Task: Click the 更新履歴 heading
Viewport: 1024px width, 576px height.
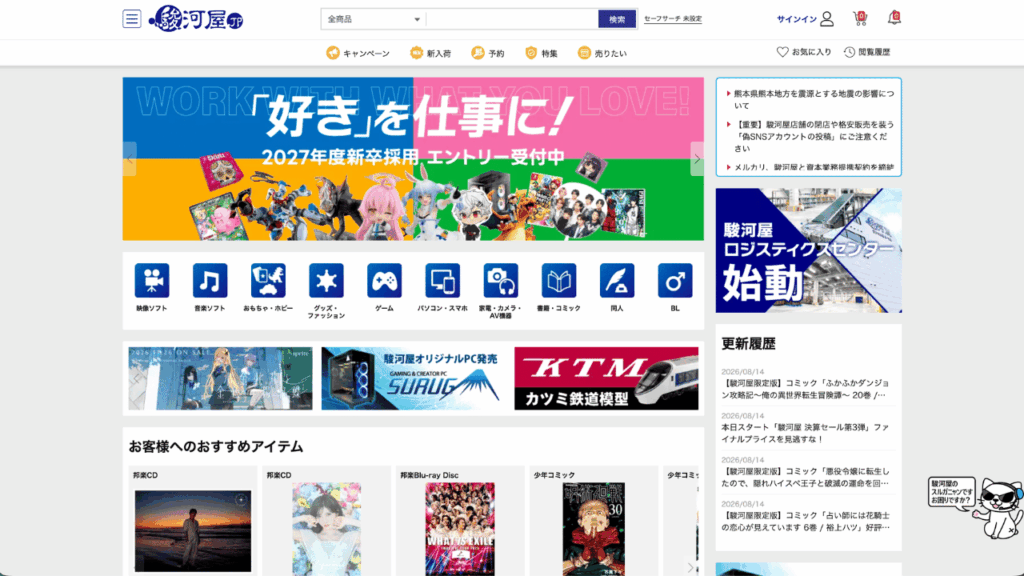Action: 748,344
